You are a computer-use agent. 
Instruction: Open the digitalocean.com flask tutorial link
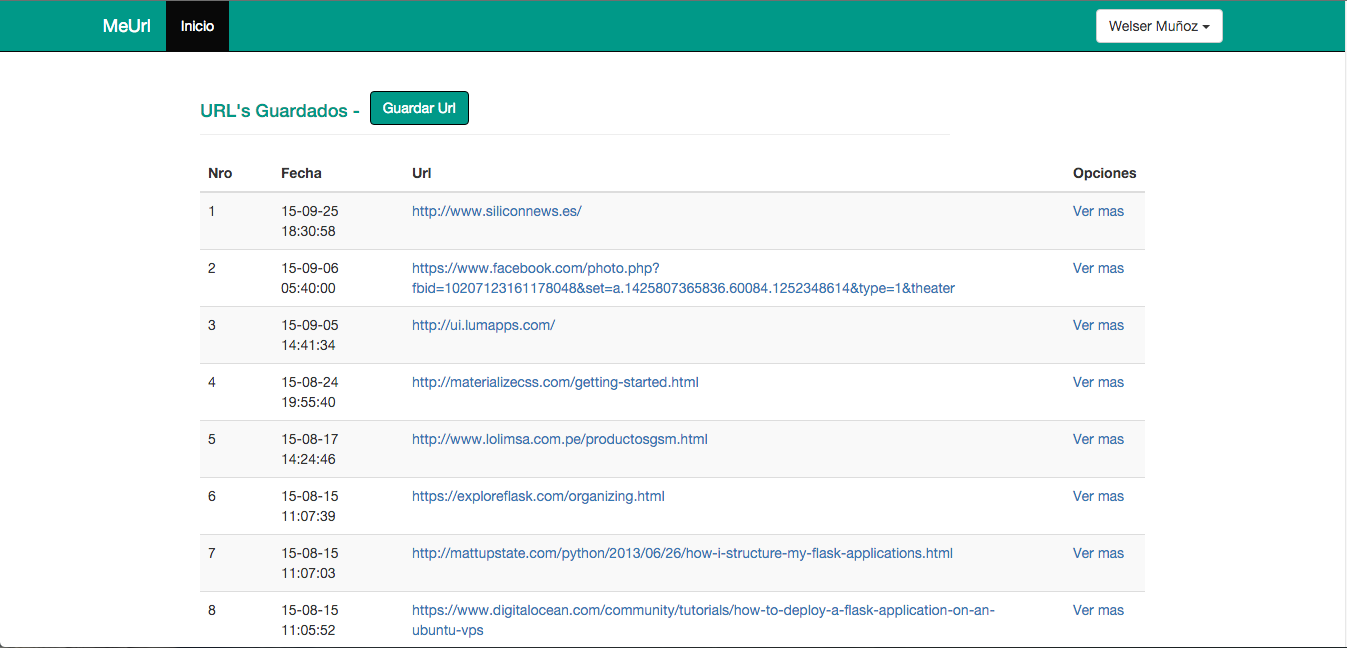(703, 620)
